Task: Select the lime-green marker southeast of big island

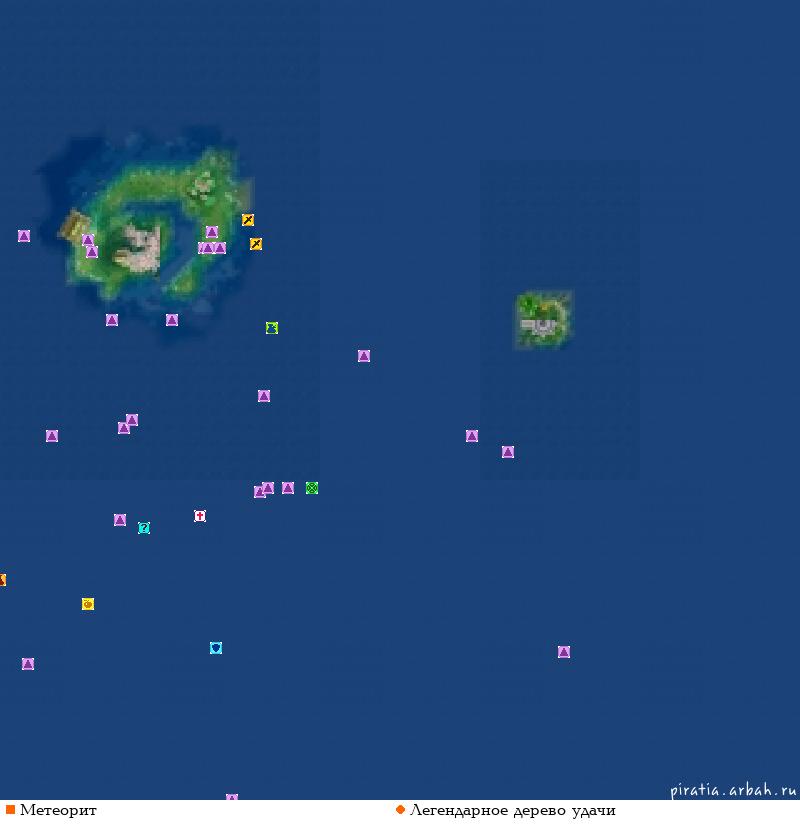Action: [272, 328]
